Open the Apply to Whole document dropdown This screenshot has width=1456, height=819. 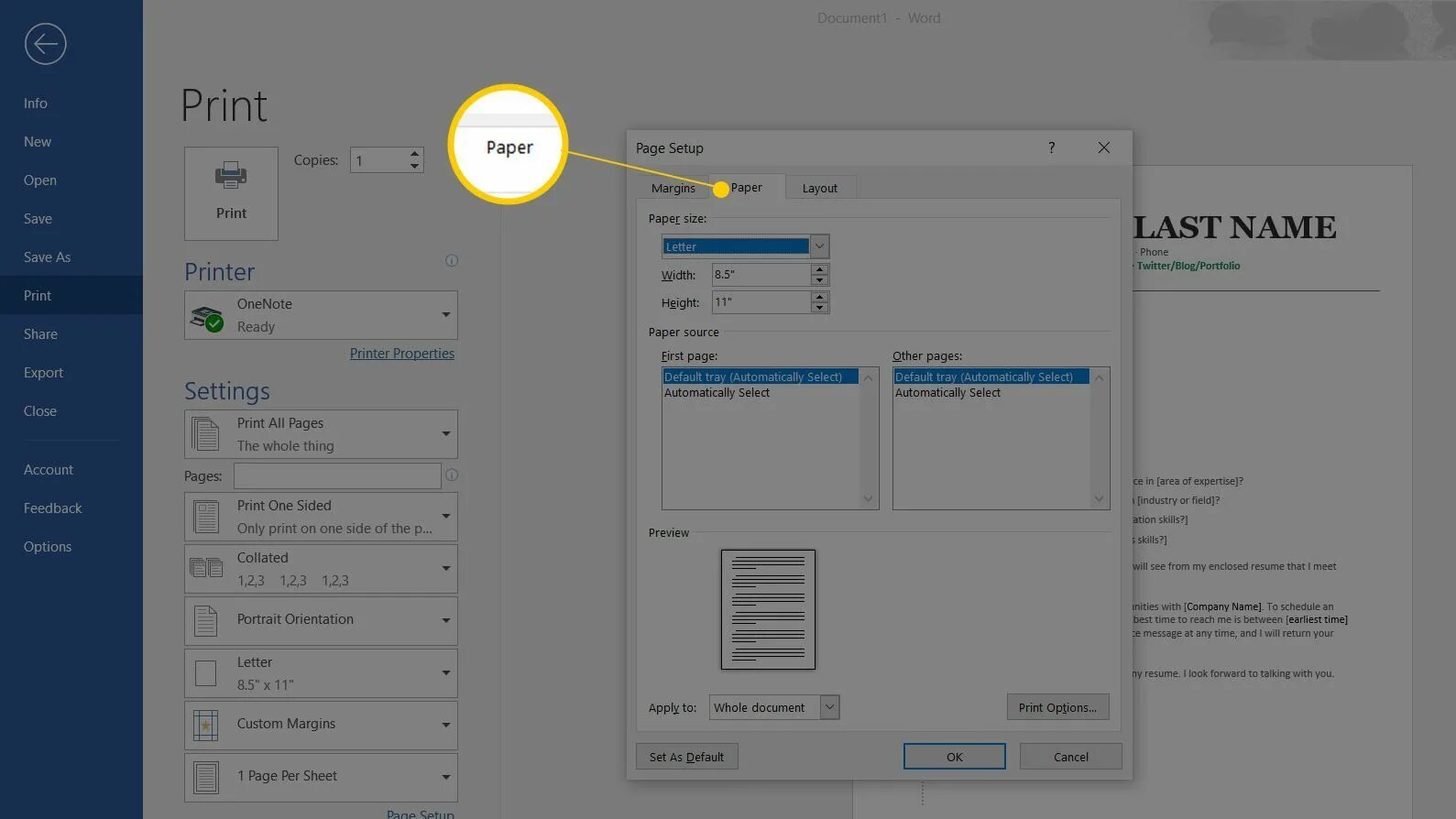pos(829,707)
